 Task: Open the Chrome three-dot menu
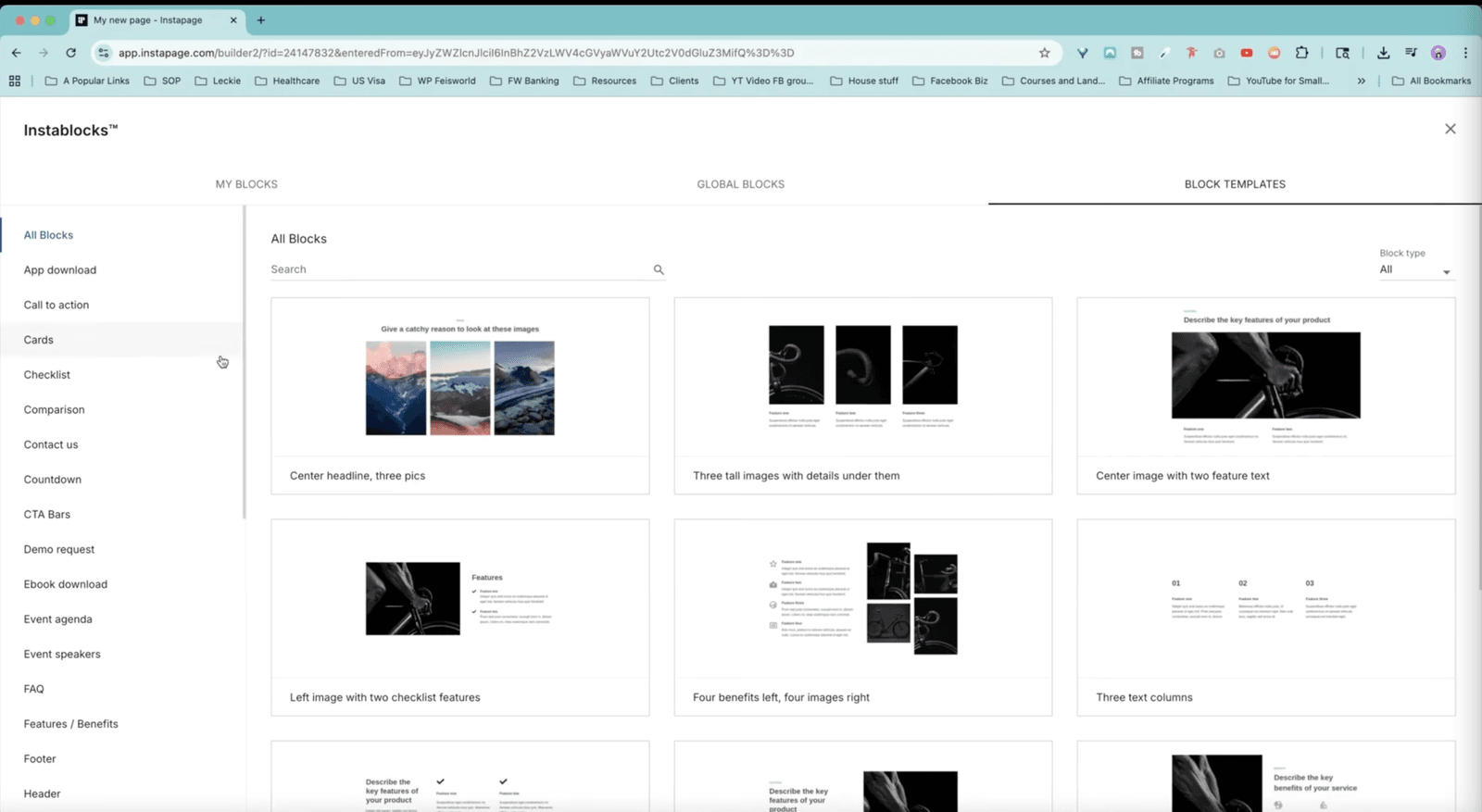[1465, 53]
